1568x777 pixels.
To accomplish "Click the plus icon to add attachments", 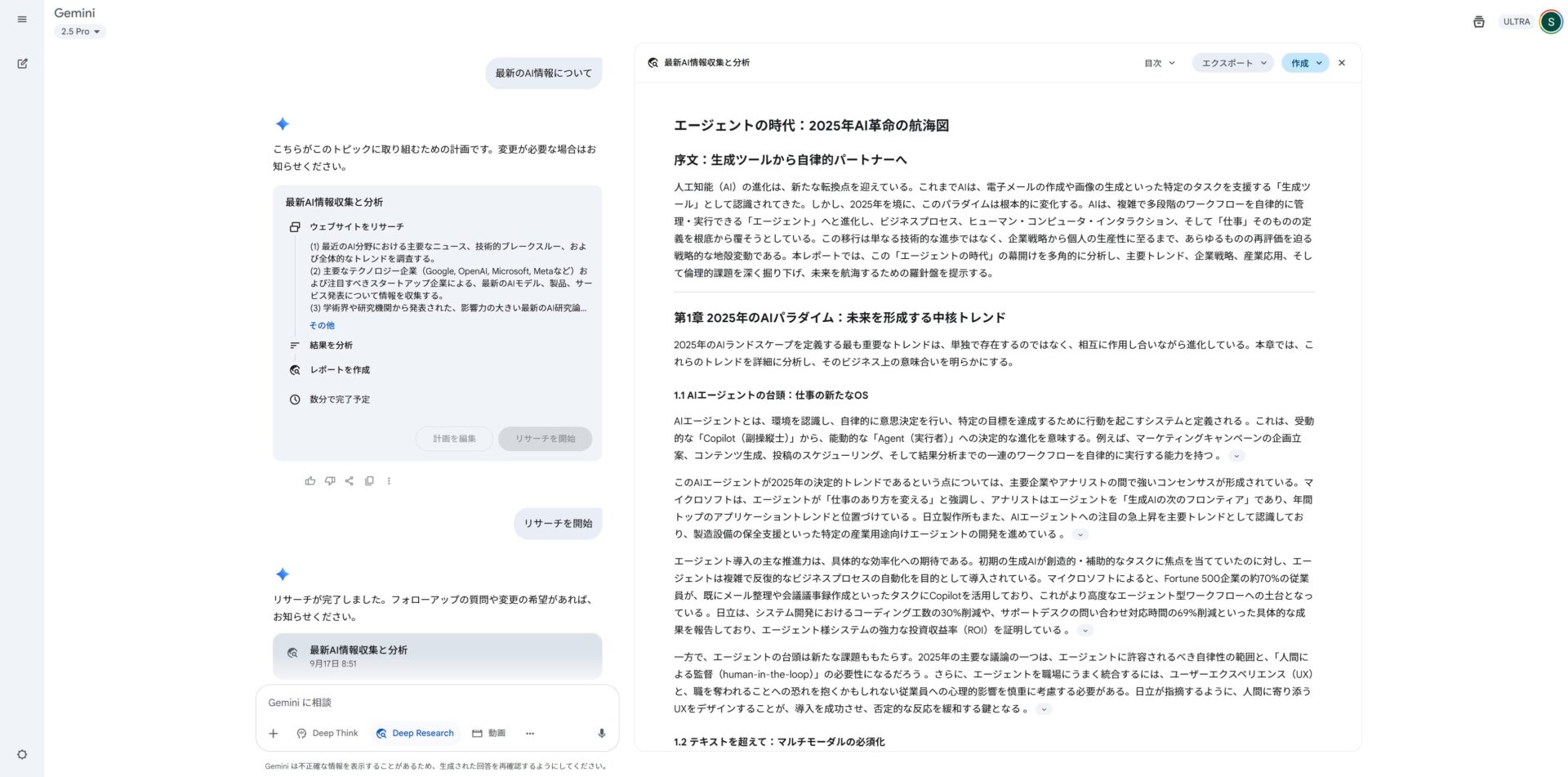I will point(273,733).
